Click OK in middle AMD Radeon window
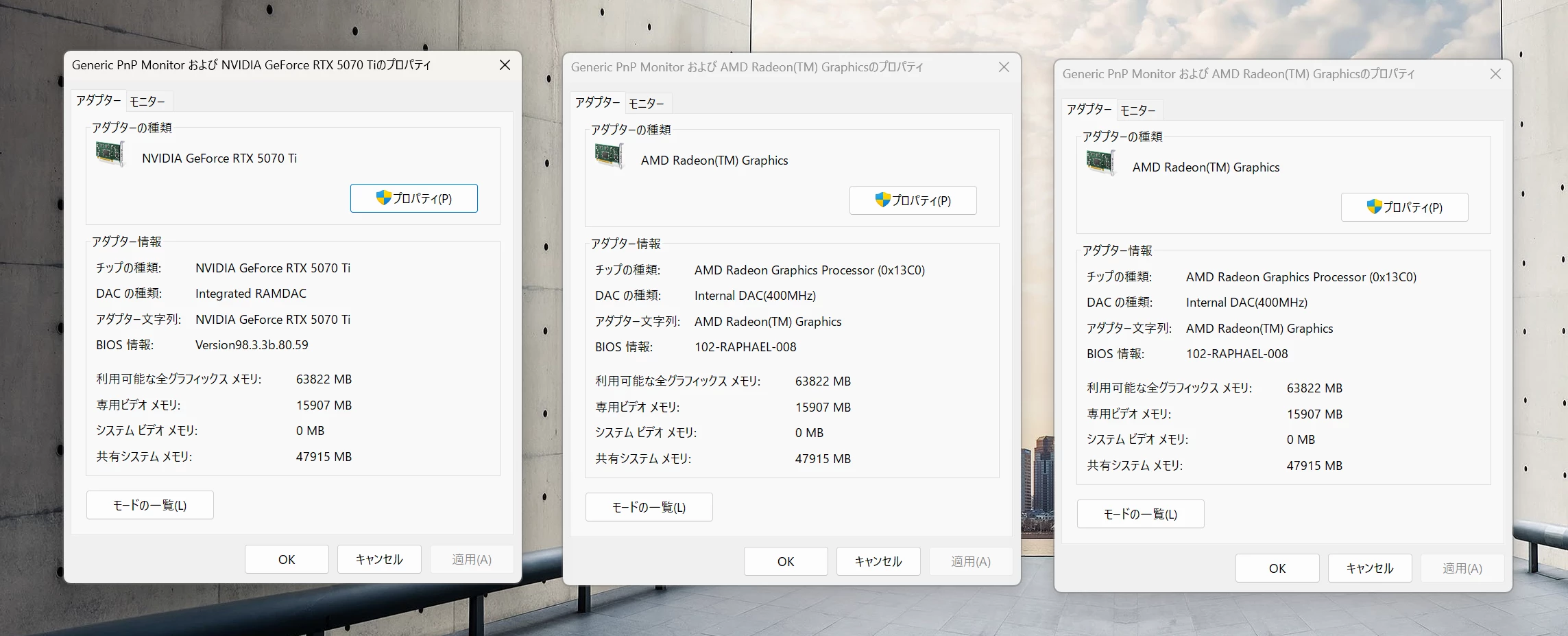Screen dimensions: 1568x636 [x=786, y=561]
